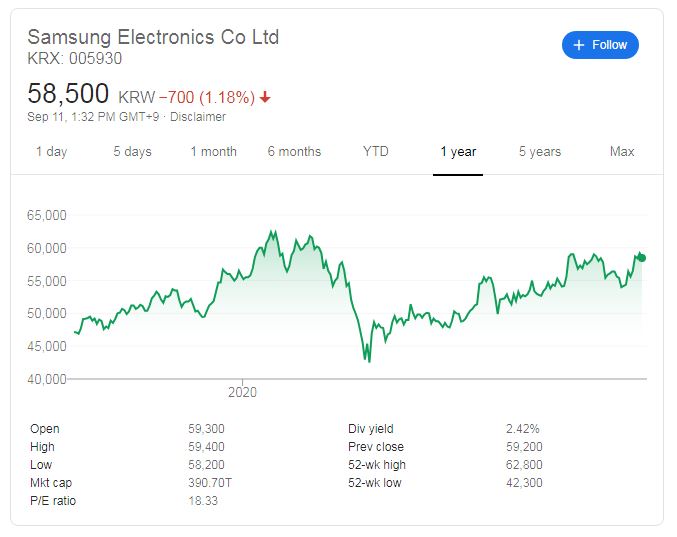Viewport: 677px width, 537px height.
Task: Select the YTD tab
Action: pyautogui.click(x=376, y=152)
